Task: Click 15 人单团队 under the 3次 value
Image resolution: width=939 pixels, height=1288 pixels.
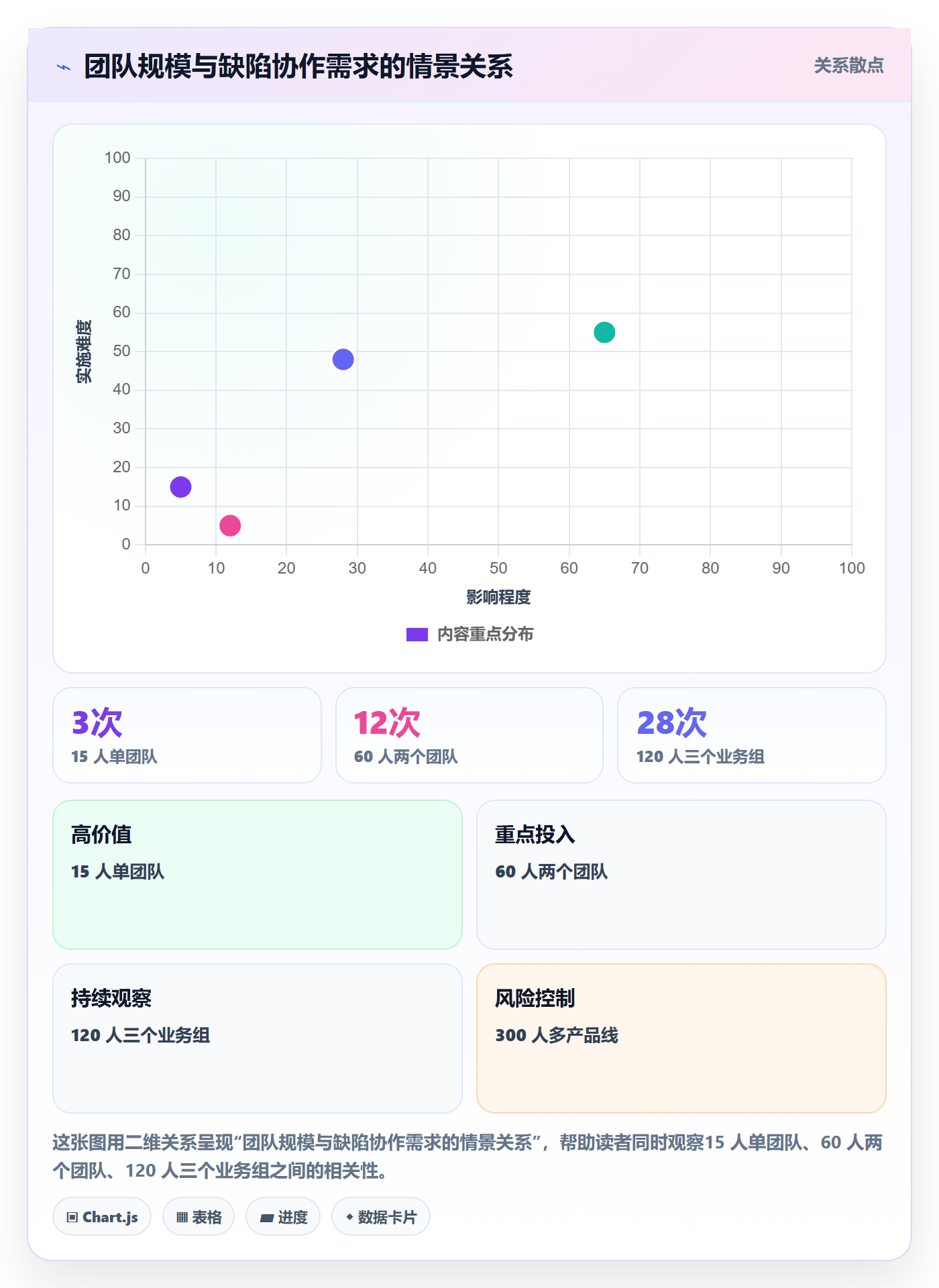Action: [114, 757]
